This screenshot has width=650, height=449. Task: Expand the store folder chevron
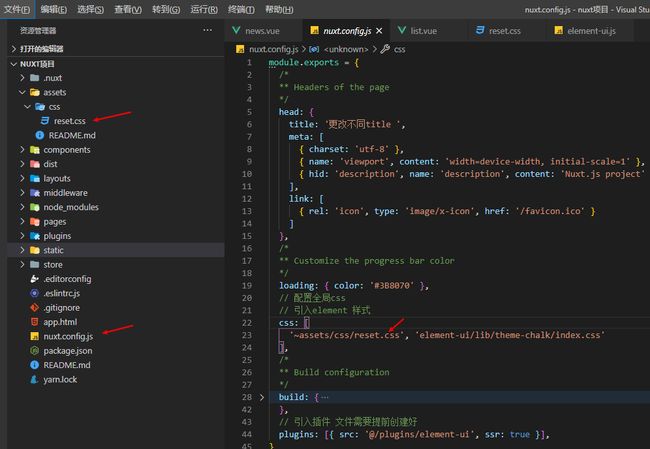click(22, 264)
